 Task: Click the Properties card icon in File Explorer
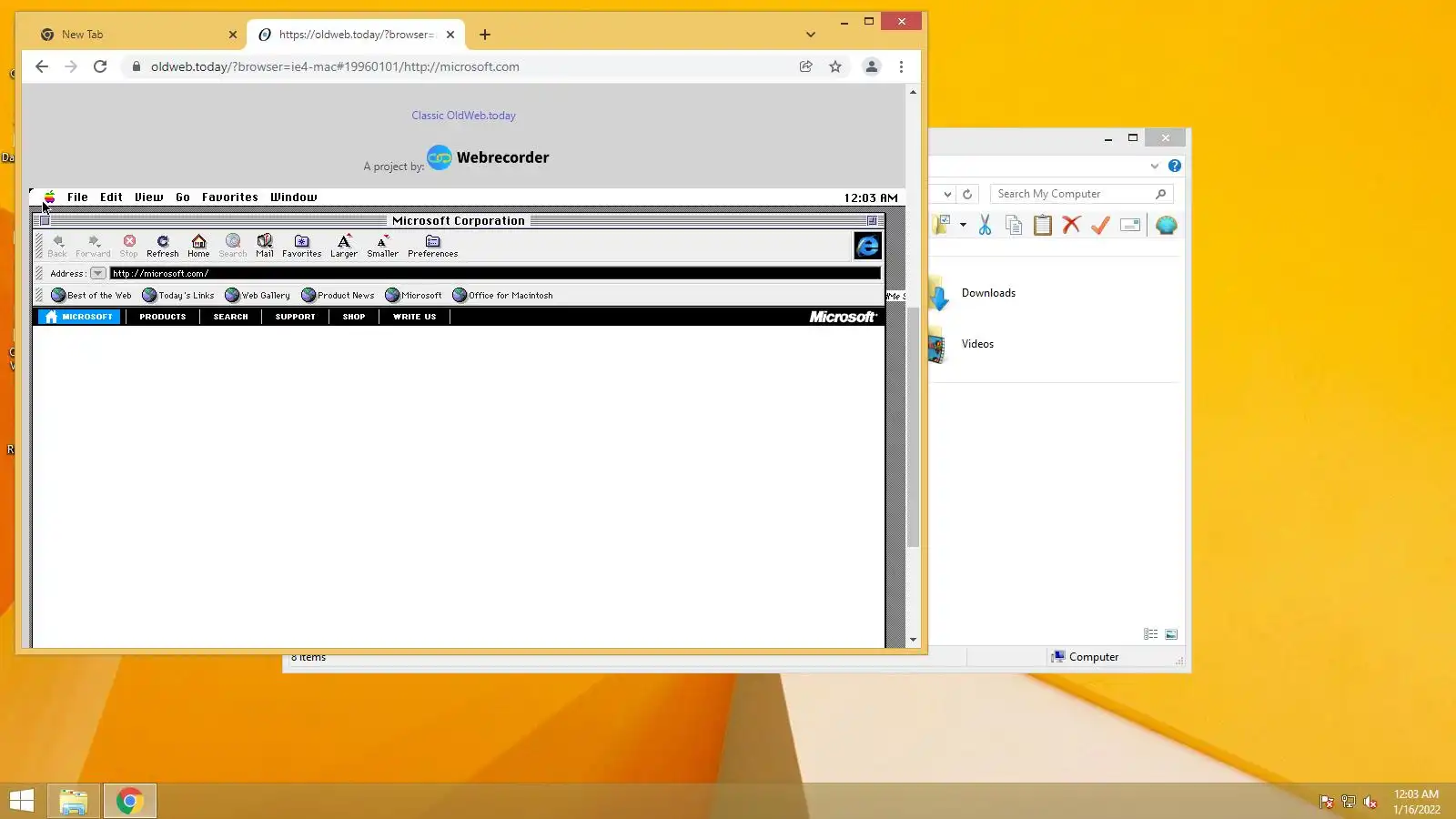tap(1130, 225)
